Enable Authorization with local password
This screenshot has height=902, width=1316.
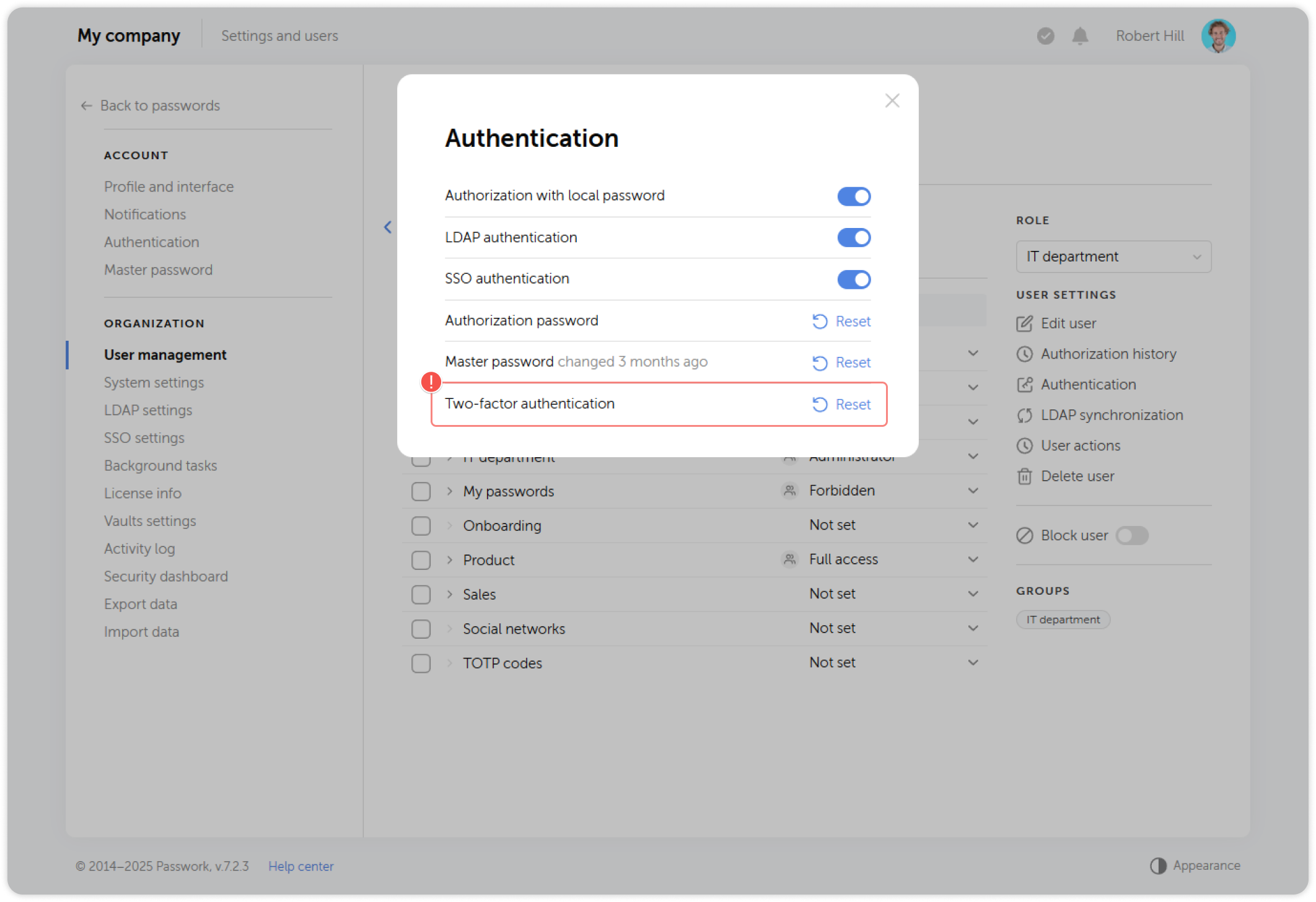click(854, 196)
